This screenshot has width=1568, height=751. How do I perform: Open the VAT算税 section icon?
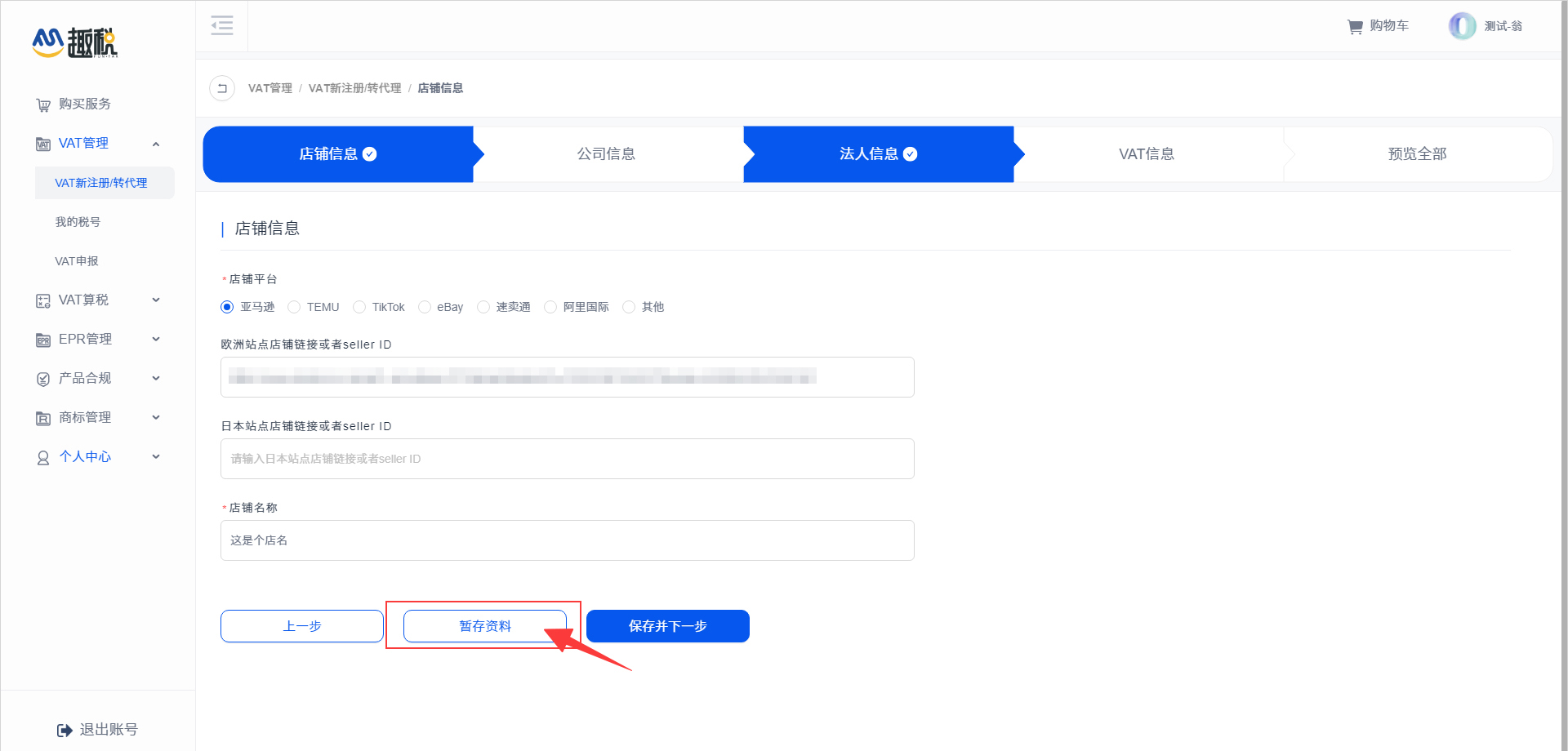click(42, 300)
